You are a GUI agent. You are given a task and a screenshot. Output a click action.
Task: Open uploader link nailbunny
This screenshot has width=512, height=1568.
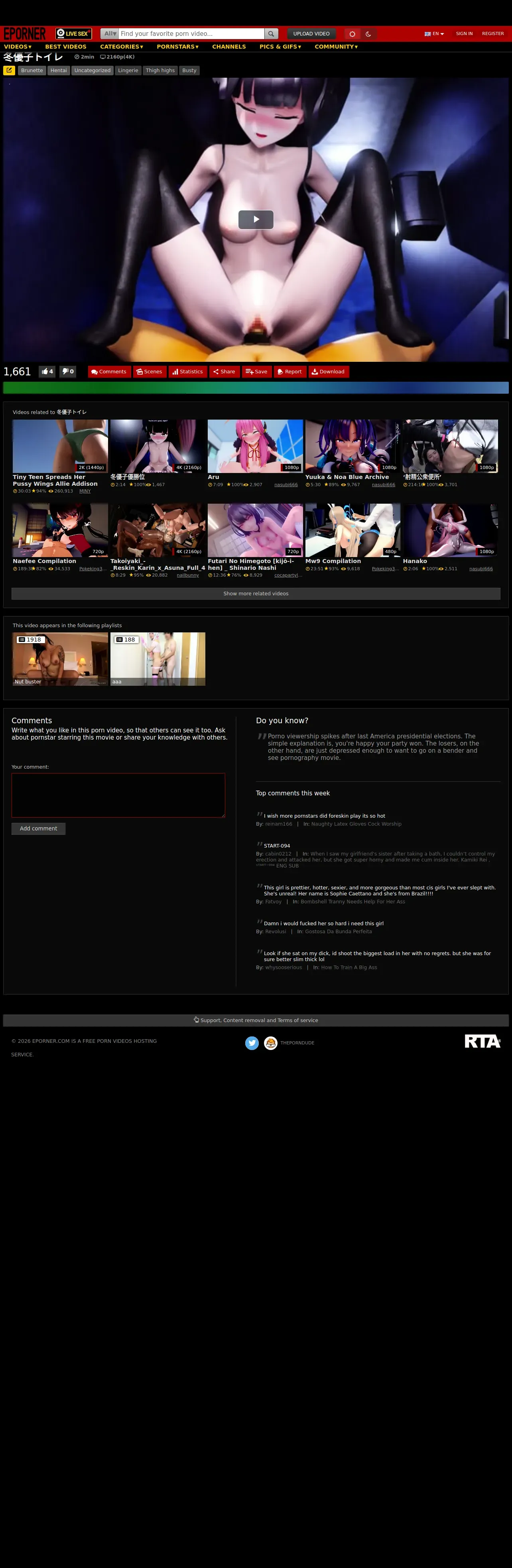[187, 575]
